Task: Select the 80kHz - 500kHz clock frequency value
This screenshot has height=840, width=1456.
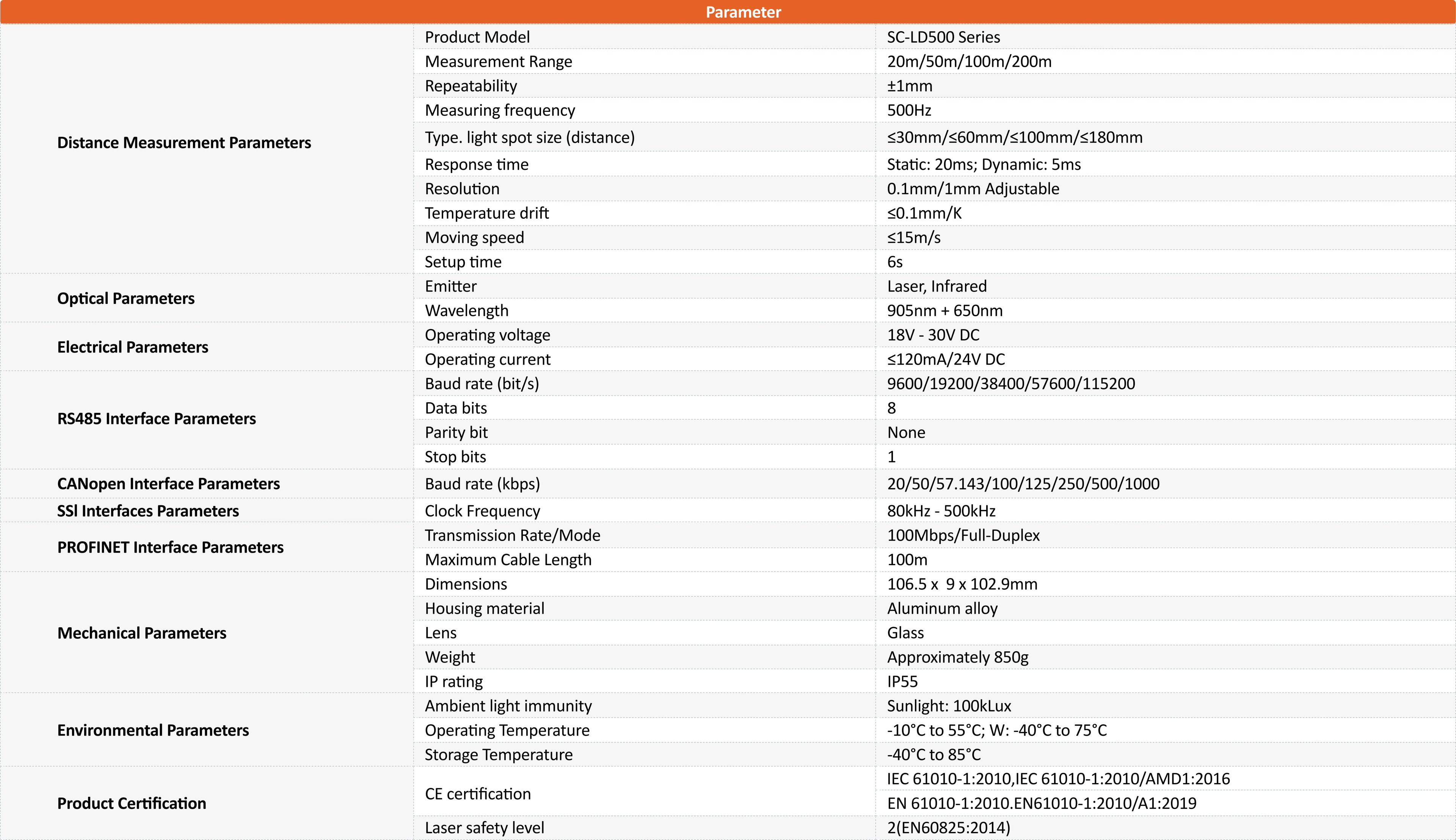Action: tap(941, 511)
